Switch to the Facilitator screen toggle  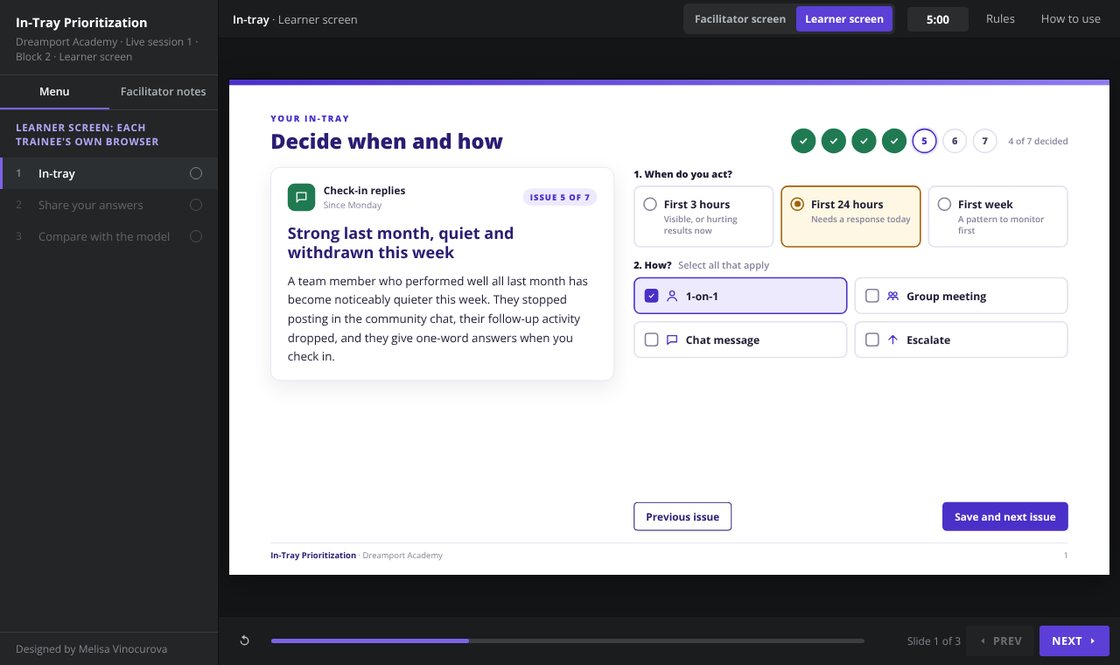click(x=740, y=19)
